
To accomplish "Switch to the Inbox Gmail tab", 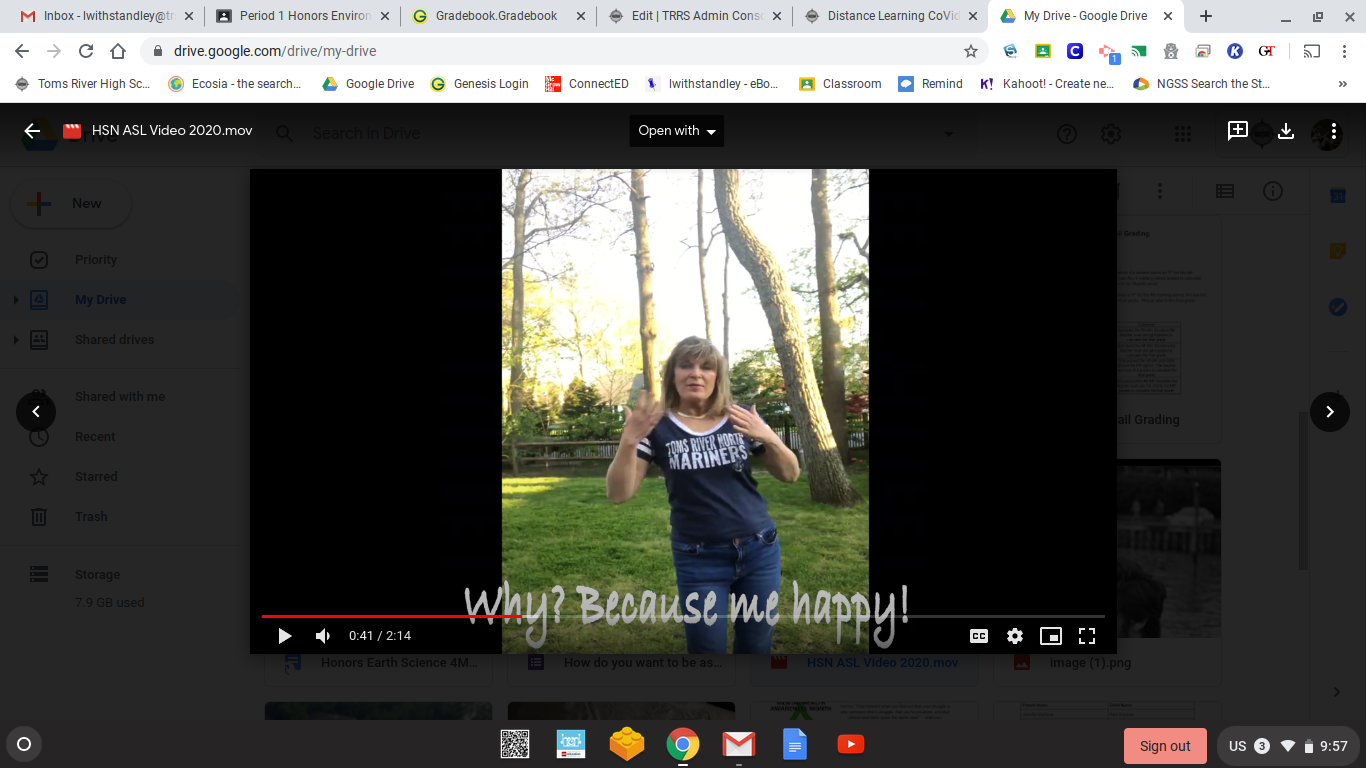I will pos(109,16).
